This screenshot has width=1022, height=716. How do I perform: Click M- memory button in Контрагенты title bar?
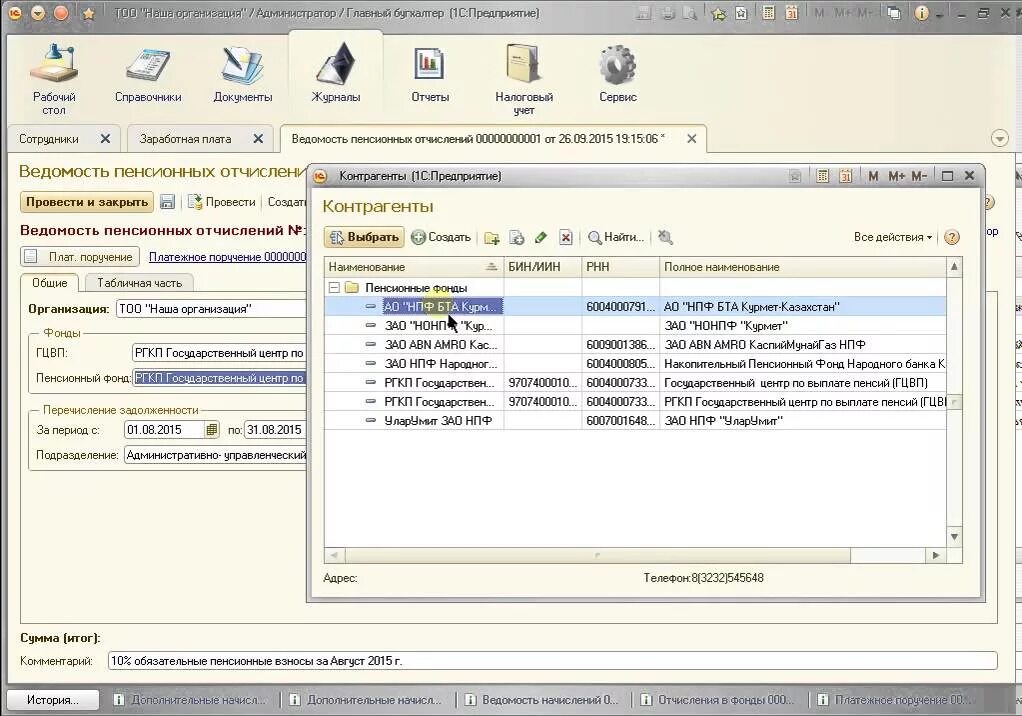919,176
